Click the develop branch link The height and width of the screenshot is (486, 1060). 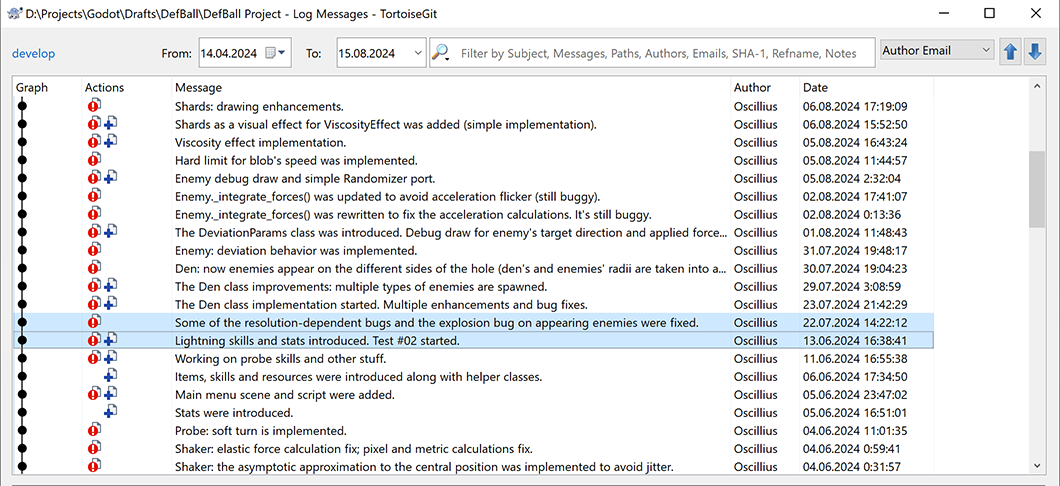click(33, 53)
